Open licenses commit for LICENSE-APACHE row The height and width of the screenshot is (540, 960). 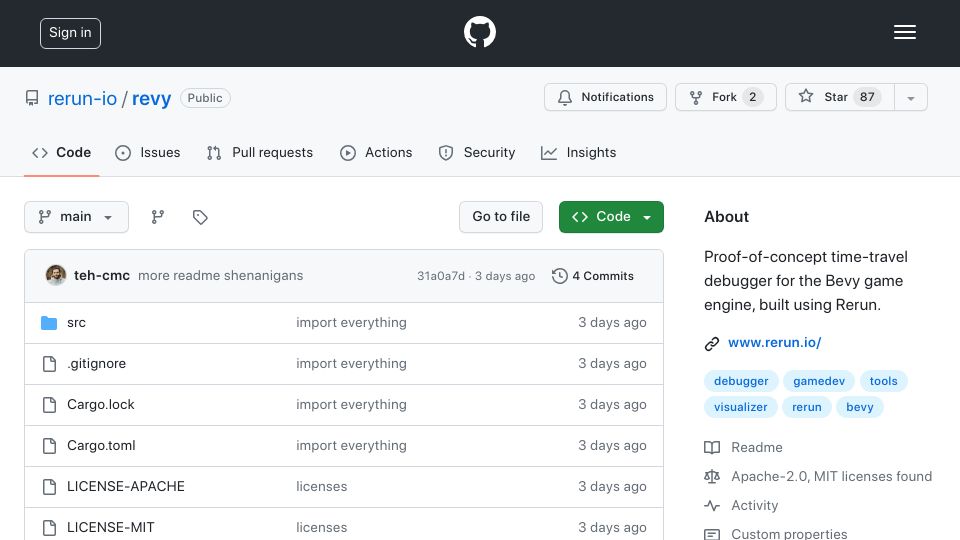click(x=321, y=487)
